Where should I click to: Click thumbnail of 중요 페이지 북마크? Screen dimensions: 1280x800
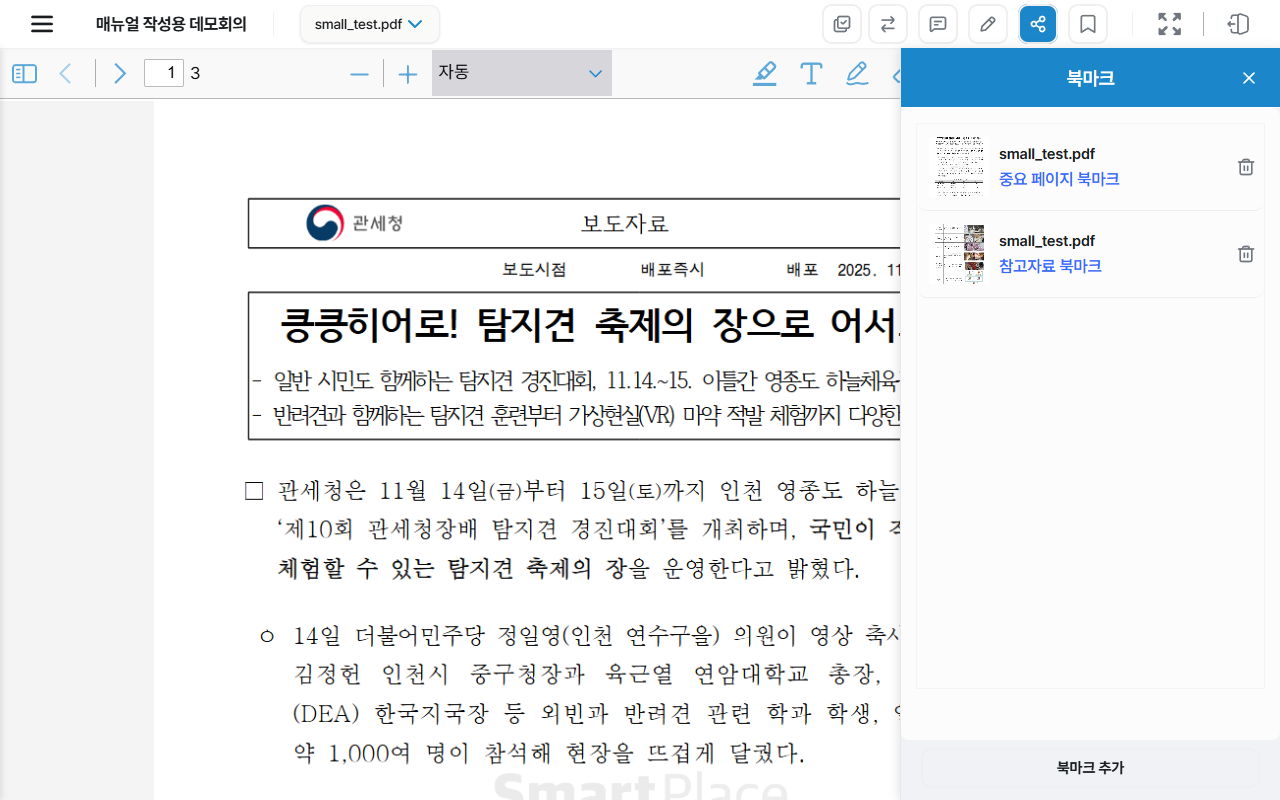960,167
